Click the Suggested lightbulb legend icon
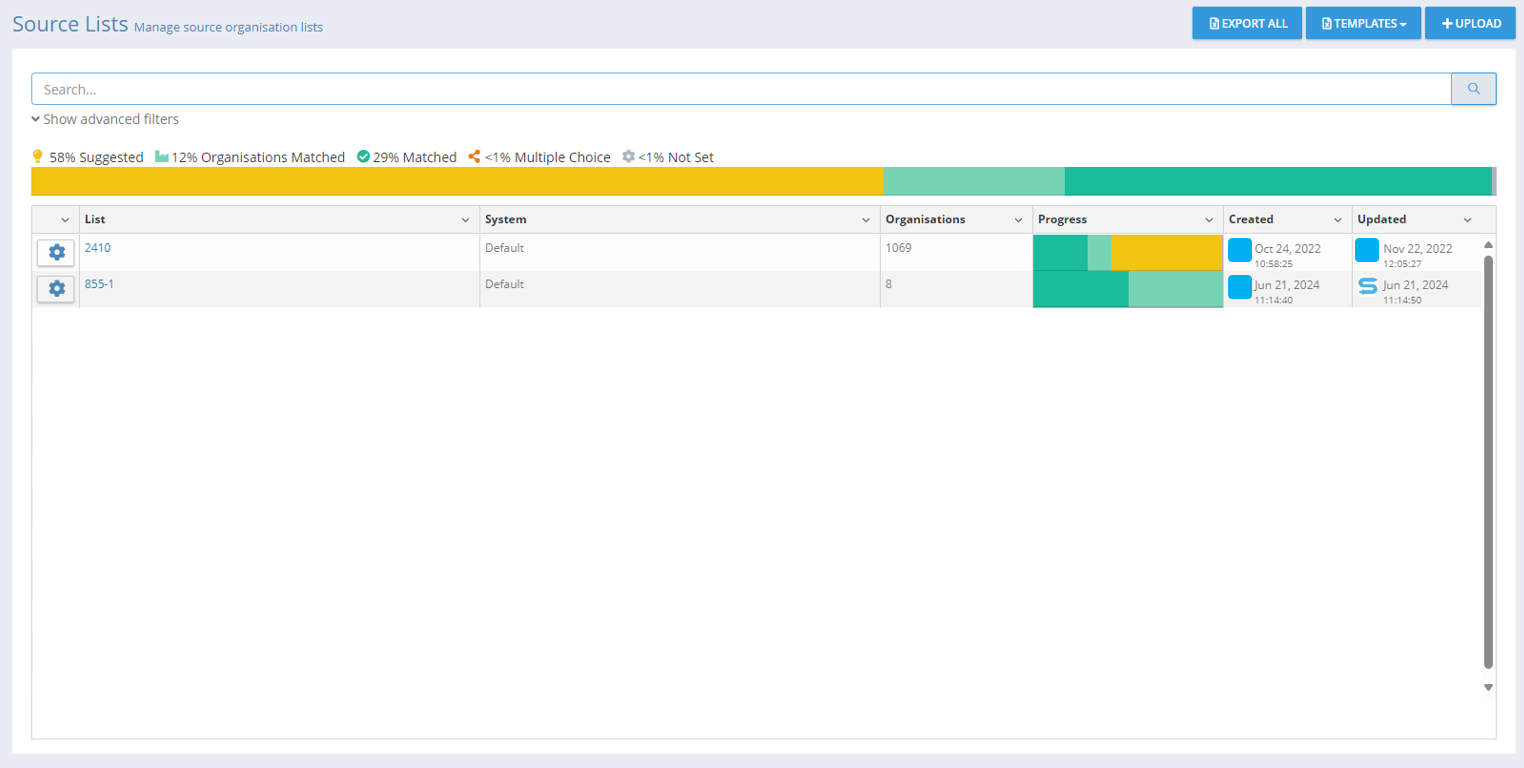The image size is (1524, 768). coord(38,157)
